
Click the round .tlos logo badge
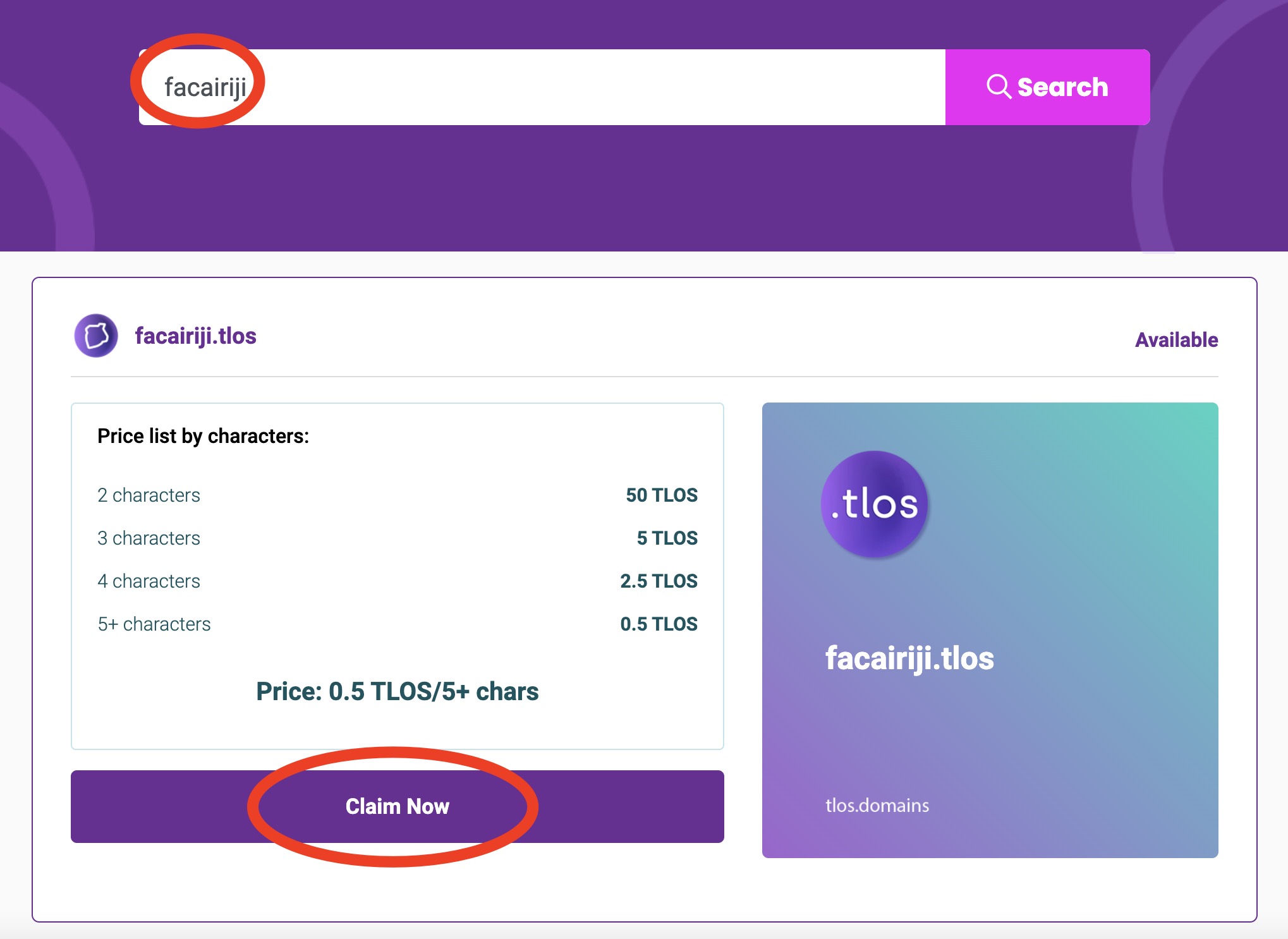point(875,504)
